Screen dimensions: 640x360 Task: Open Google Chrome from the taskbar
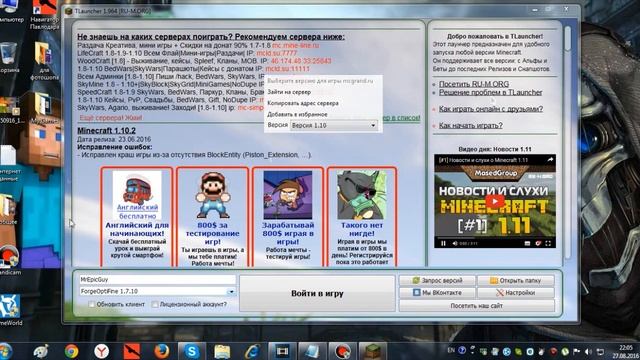(x=71, y=351)
